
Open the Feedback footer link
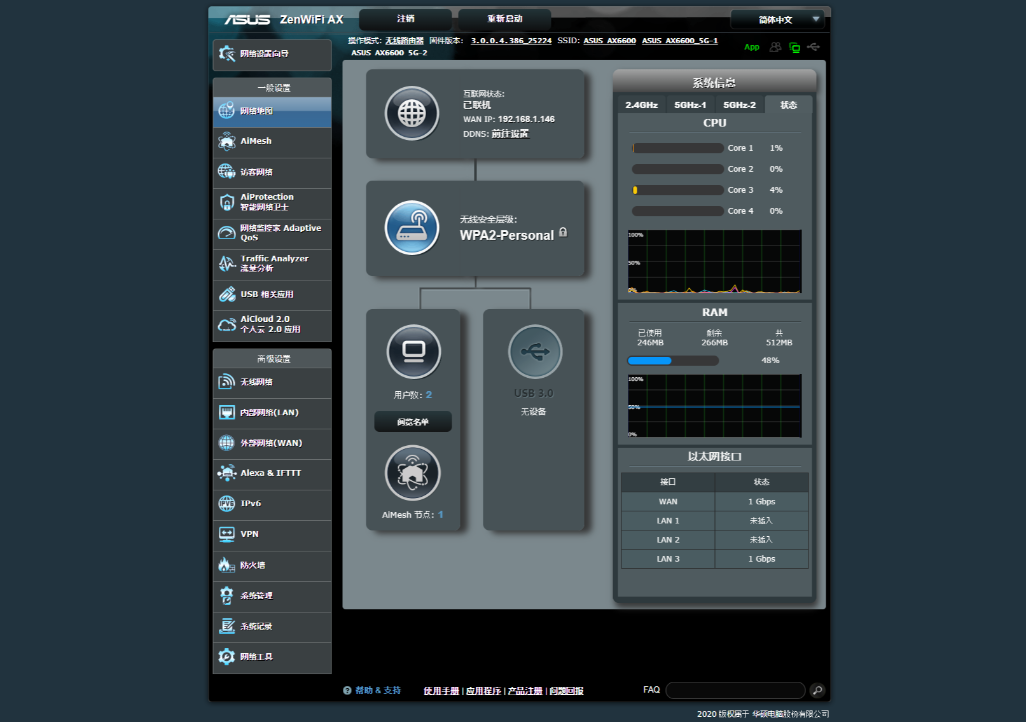[x=567, y=691]
